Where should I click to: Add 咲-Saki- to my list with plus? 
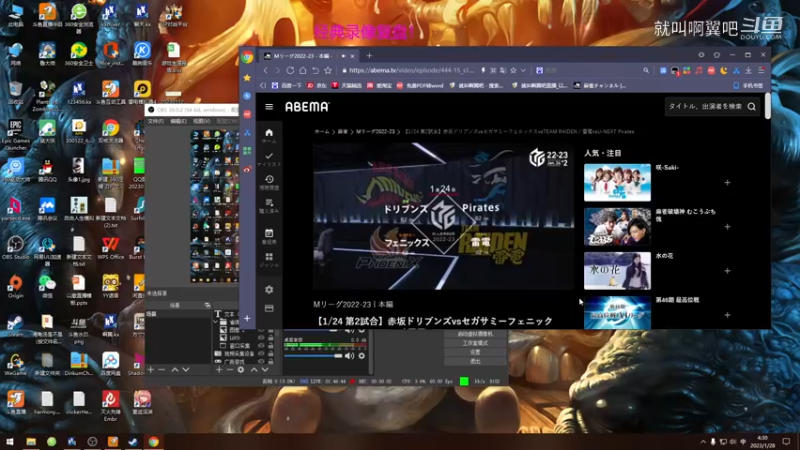(727, 183)
